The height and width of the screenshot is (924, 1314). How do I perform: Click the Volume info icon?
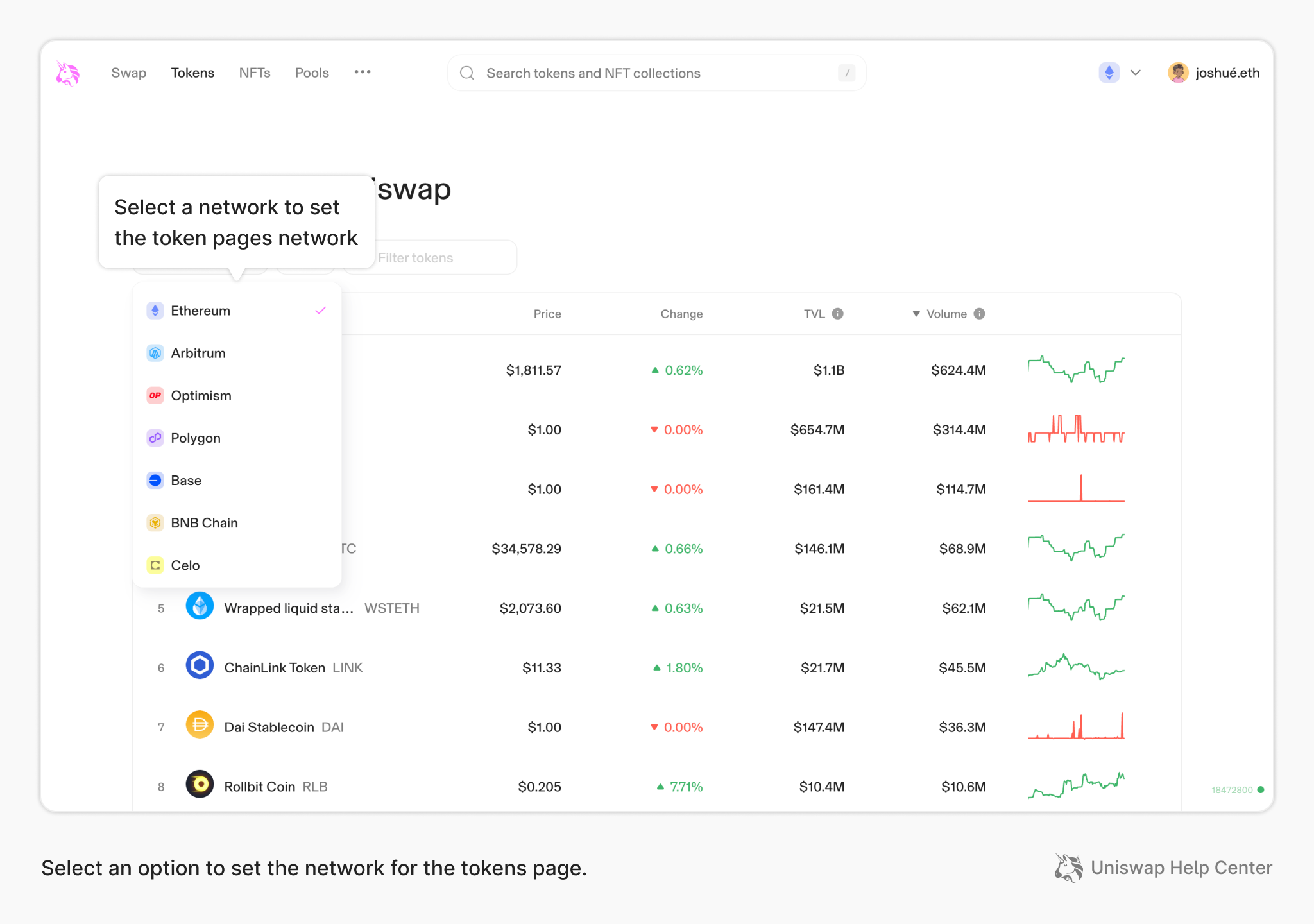click(x=980, y=314)
